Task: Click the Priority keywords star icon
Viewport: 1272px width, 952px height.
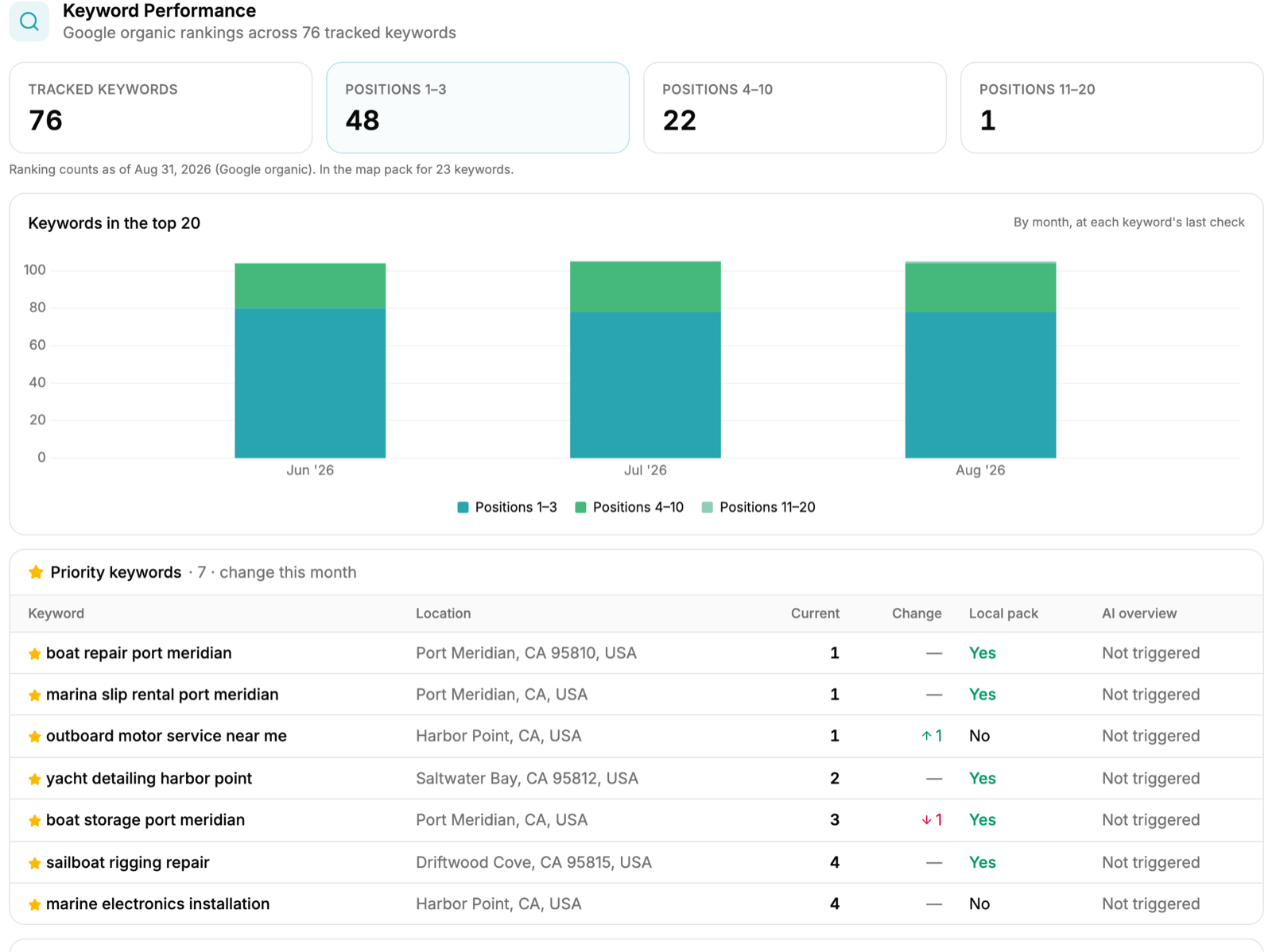Action: point(36,572)
